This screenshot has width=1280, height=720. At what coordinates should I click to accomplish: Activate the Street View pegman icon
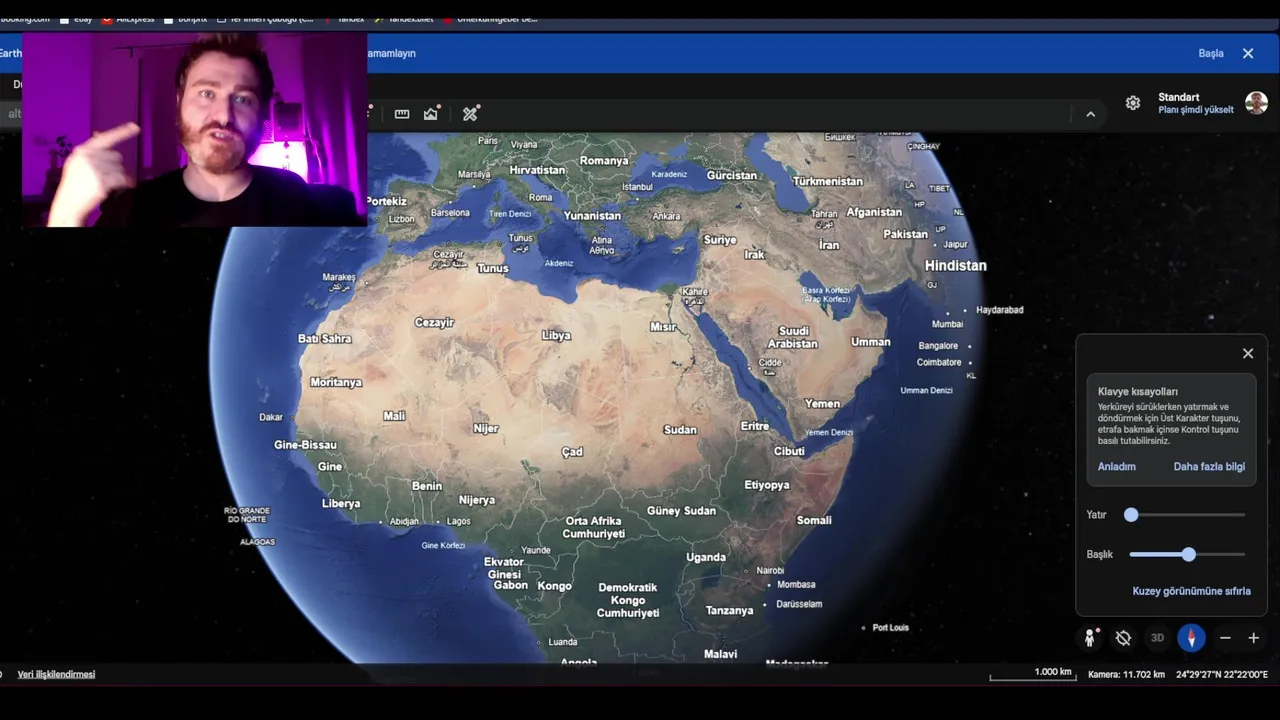tap(1090, 638)
